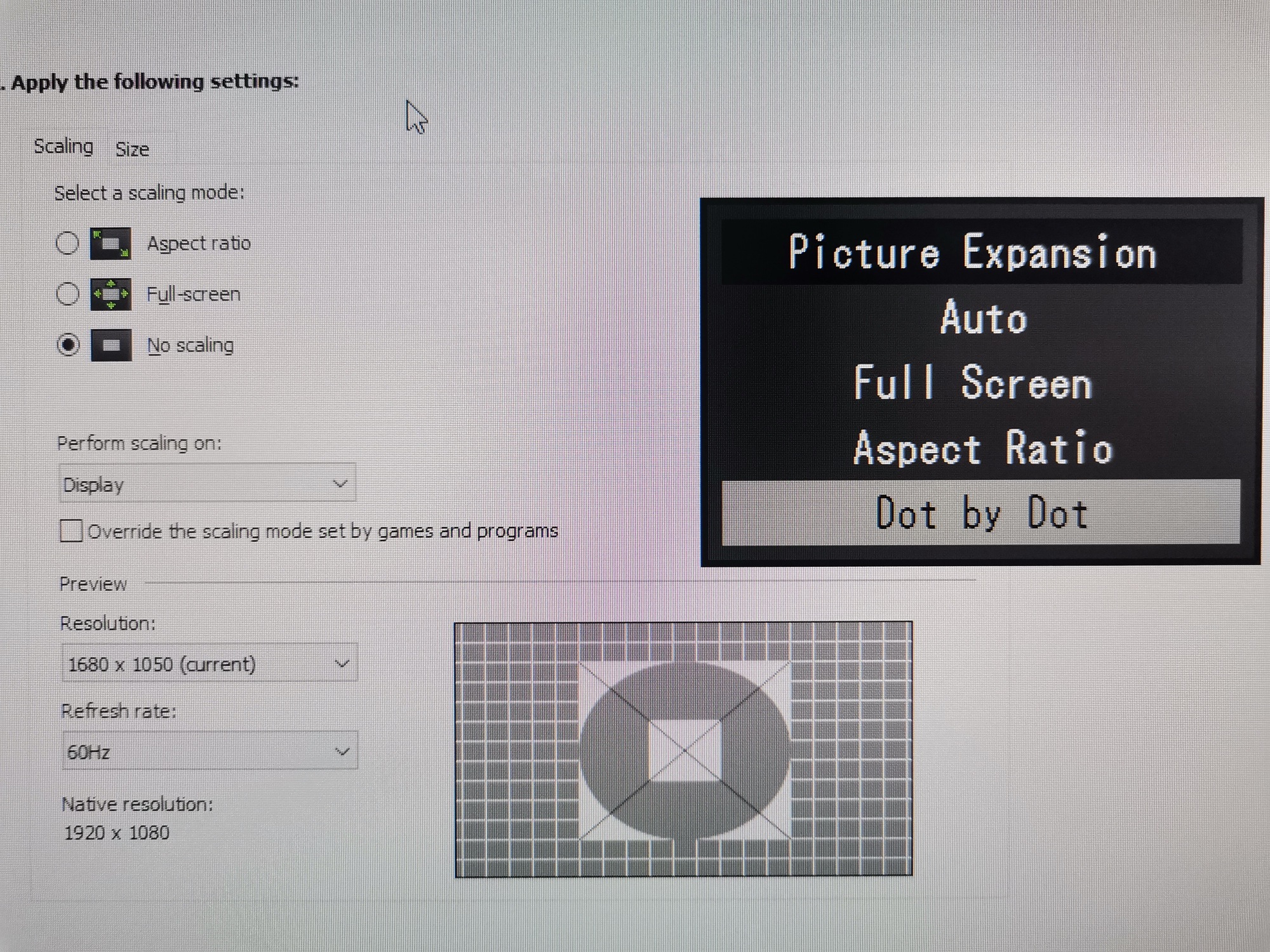The width and height of the screenshot is (1270, 952).
Task: Click the Full-screen scaling mode icon
Action: (110, 294)
